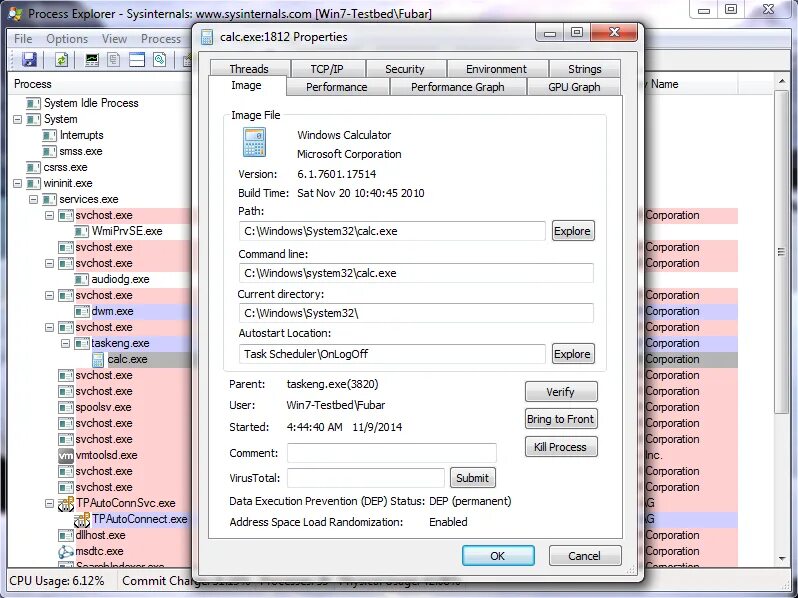Confirm the dialog with OK
Viewport: 798px width, 598px height.
pyautogui.click(x=498, y=556)
